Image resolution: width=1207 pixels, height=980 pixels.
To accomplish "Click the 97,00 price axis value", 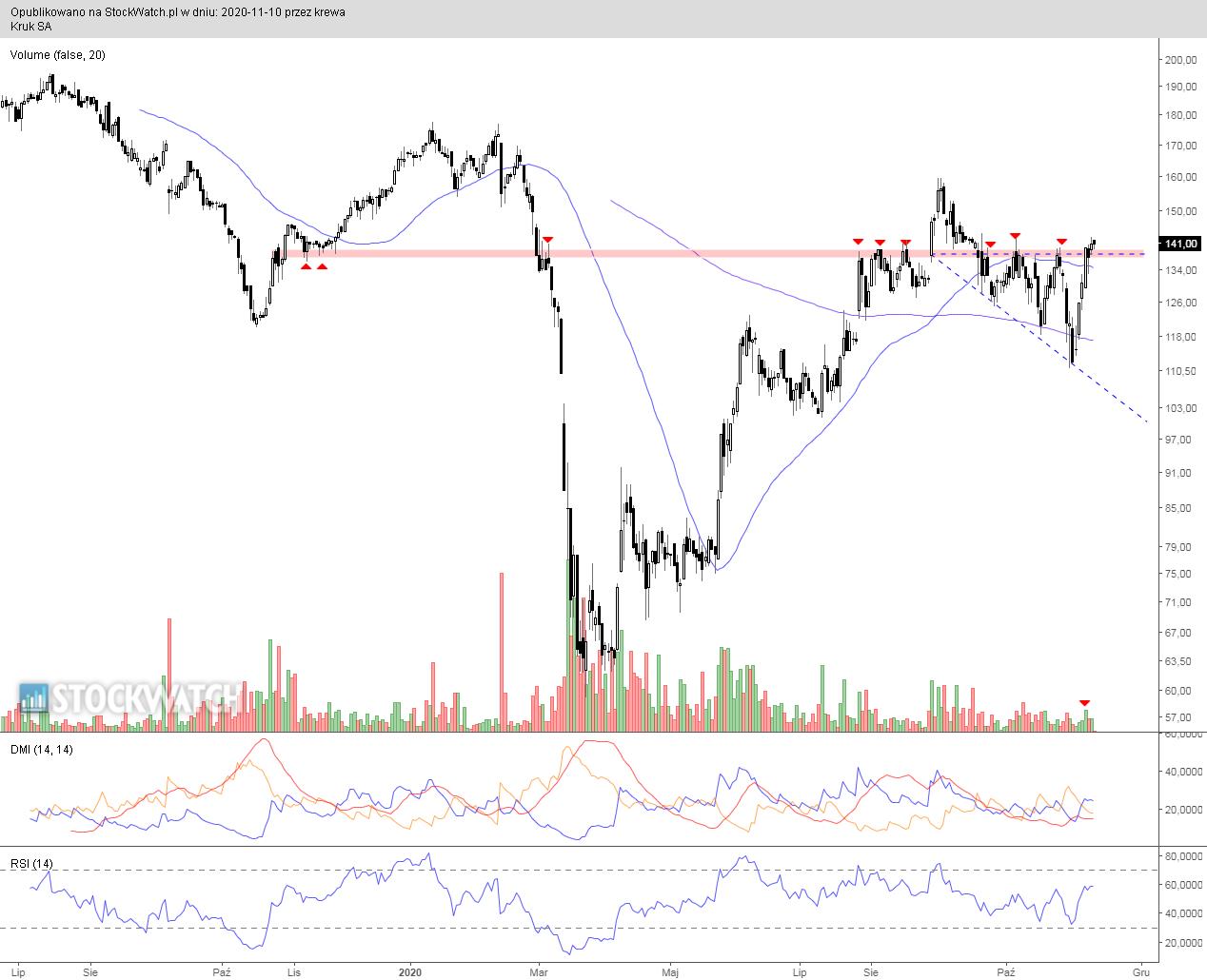I will pyautogui.click(x=1180, y=440).
